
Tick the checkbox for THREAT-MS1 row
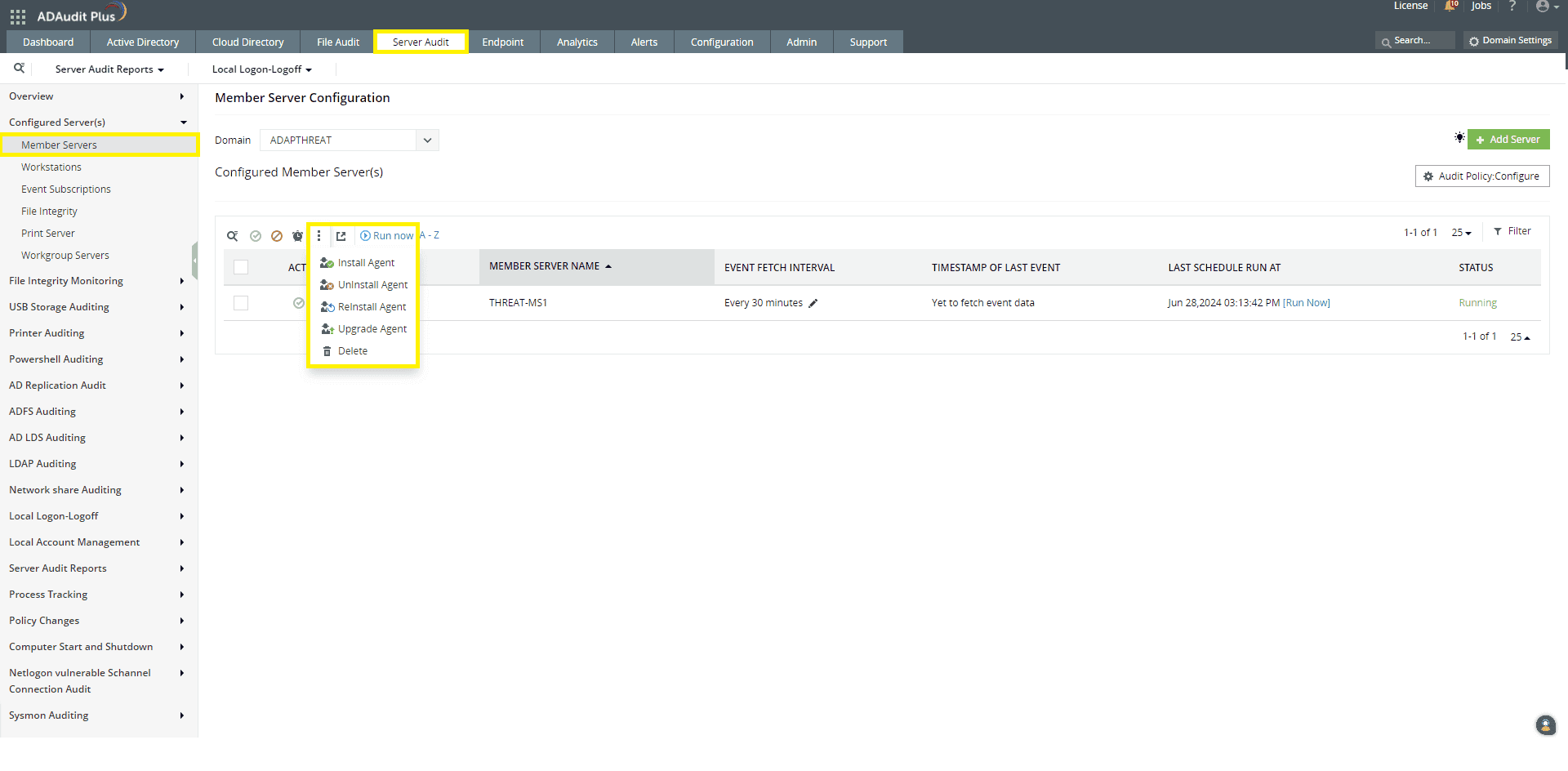pyautogui.click(x=241, y=303)
